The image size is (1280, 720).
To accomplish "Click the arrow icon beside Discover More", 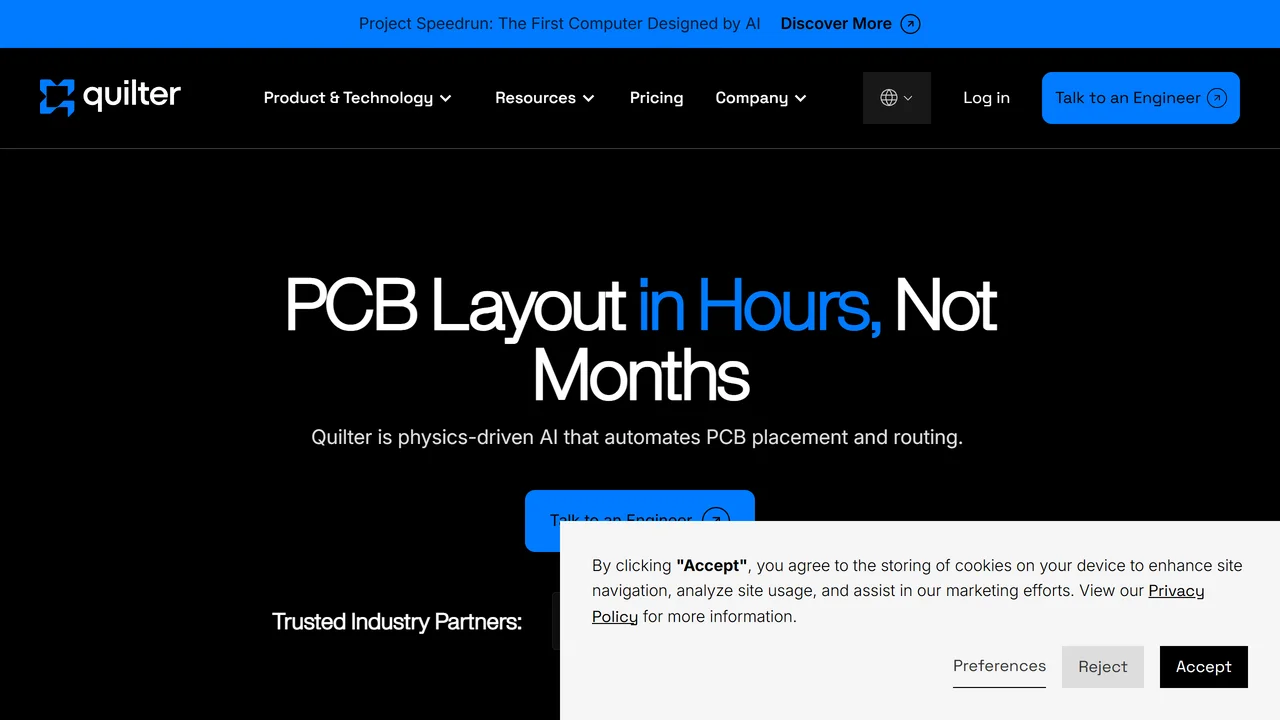I will pyautogui.click(x=910, y=24).
